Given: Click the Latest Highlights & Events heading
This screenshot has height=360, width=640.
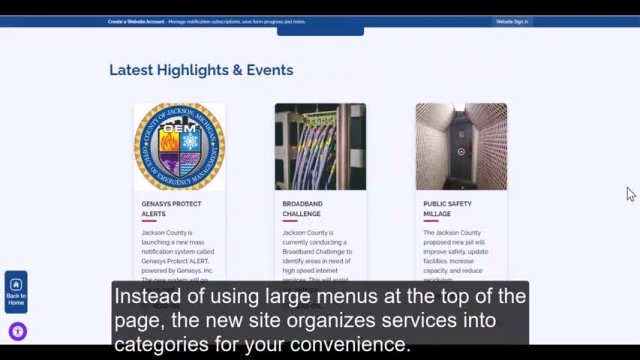Looking at the screenshot, I should [201, 70].
